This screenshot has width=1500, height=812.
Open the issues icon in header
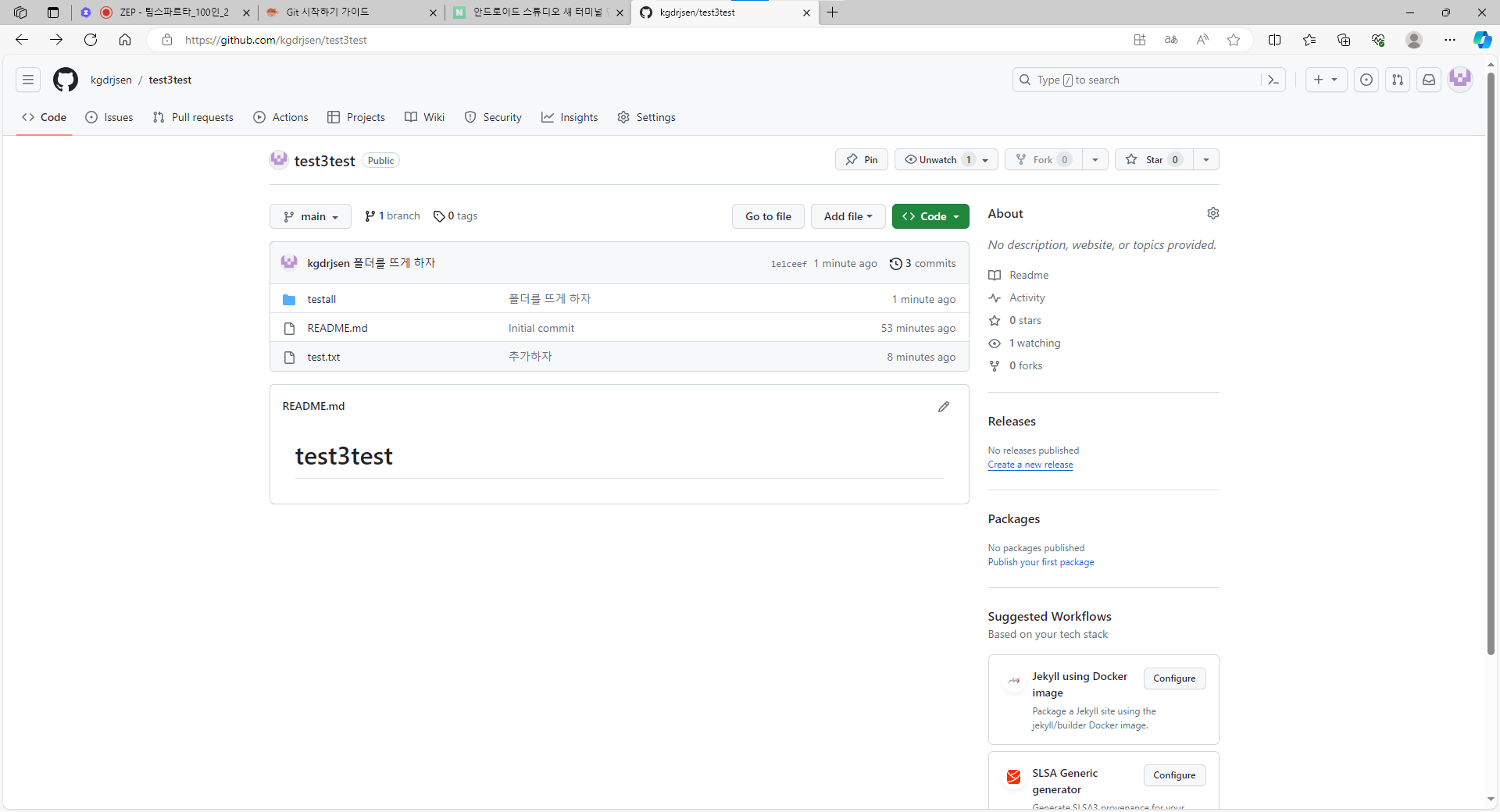coord(1366,80)
